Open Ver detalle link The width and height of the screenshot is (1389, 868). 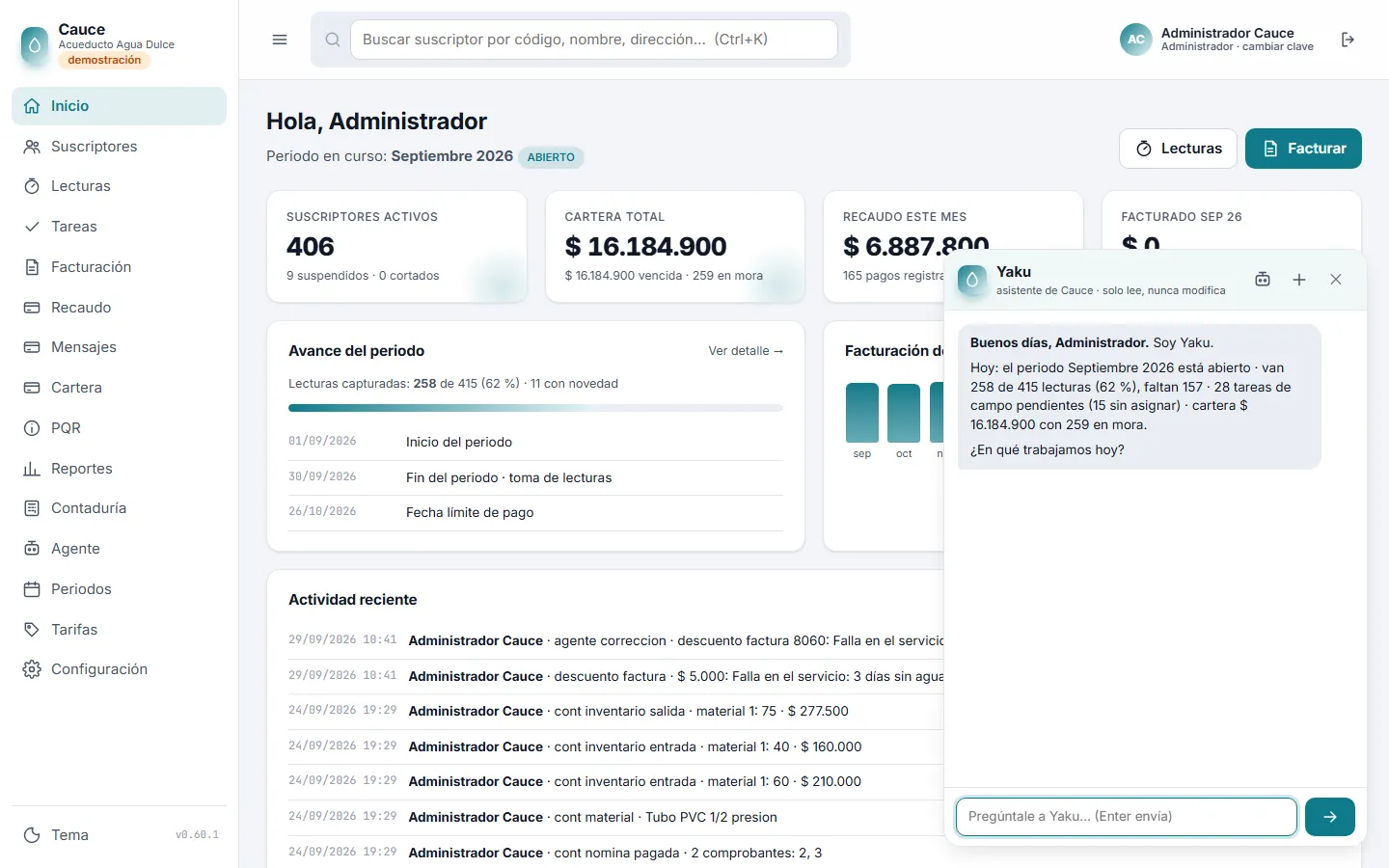click(746, 351)
